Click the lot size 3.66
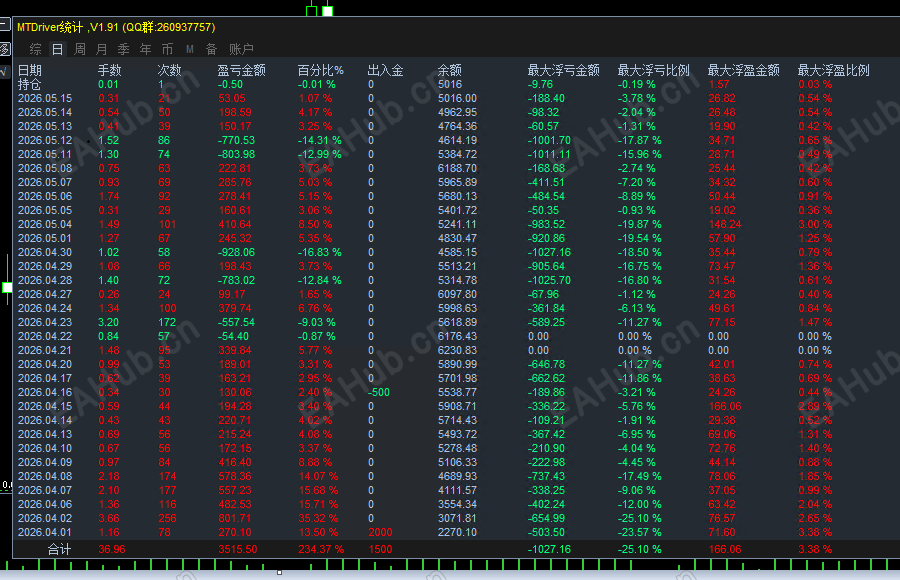This screenshot has height=580, width=900. 109,518
